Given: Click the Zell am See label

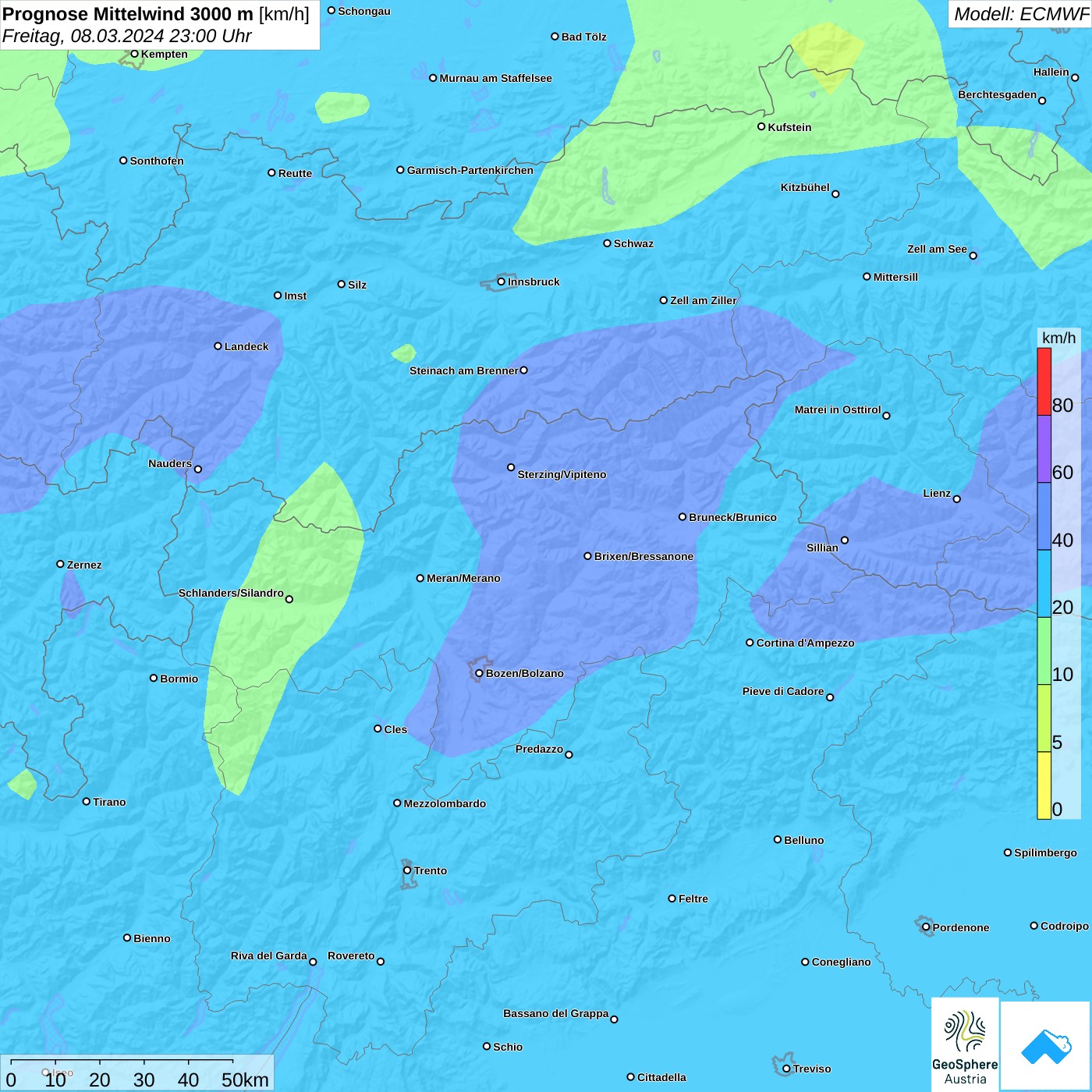Looking at the screenshot, I should click(x=937, y=249).
